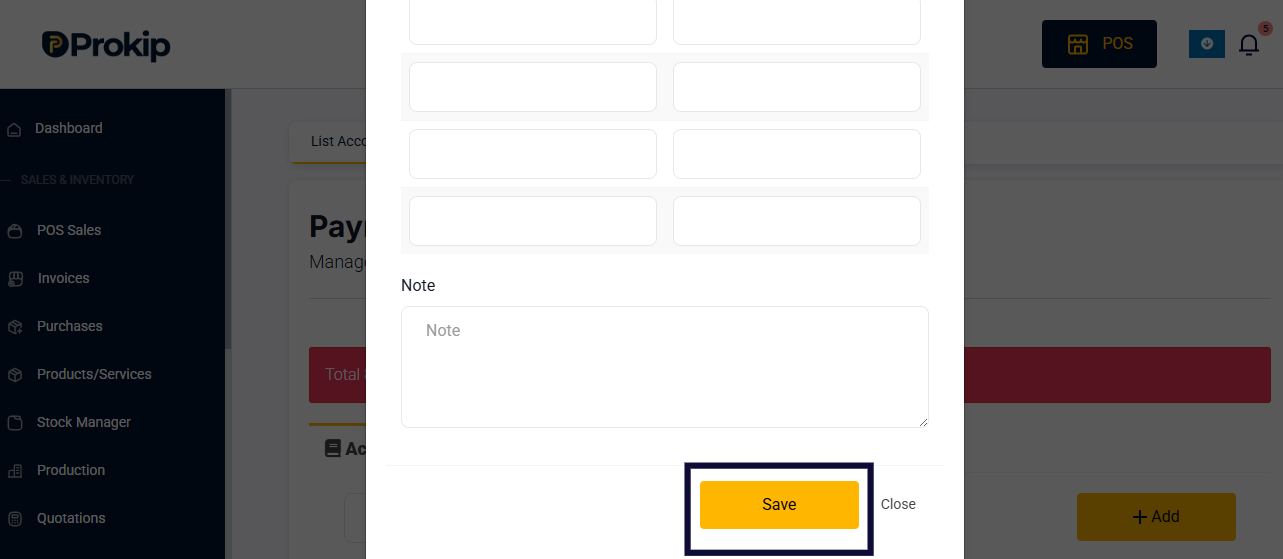Open the notification bell icon
This screenshot has width=1283, height=559.
(1249, 44)
